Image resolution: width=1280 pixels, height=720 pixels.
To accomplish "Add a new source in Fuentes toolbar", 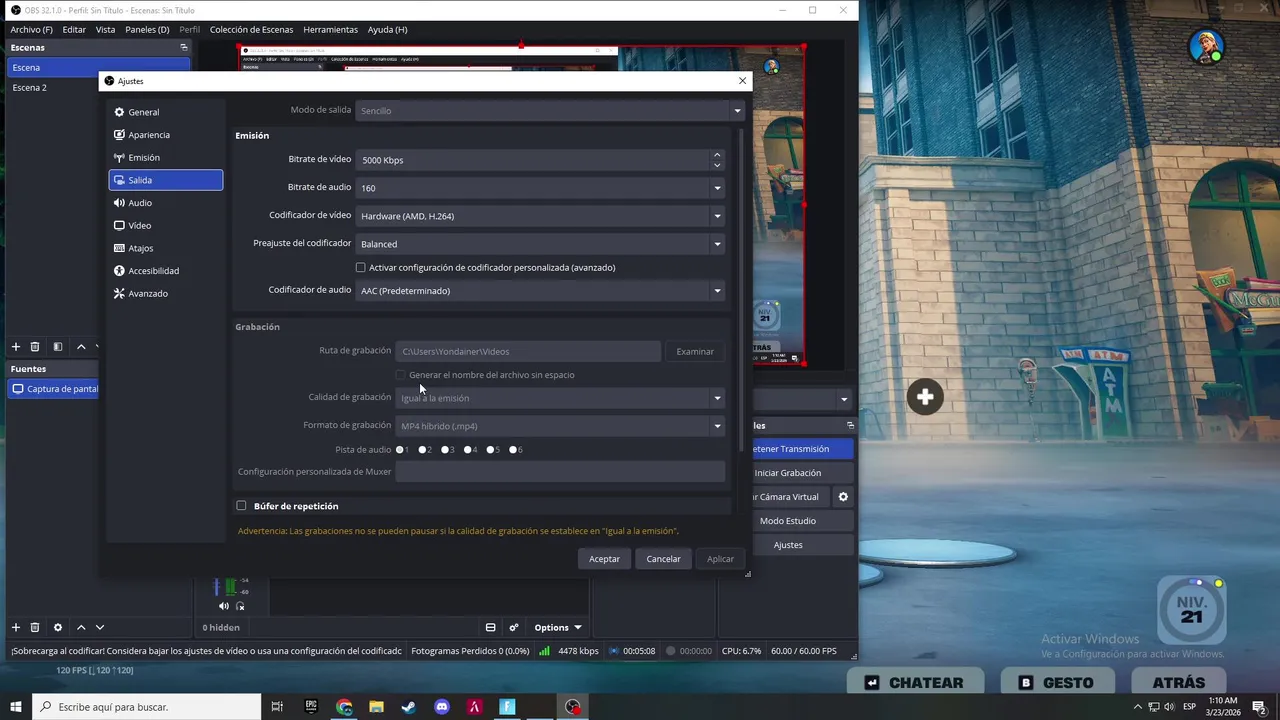I will (x=15, y=627).
